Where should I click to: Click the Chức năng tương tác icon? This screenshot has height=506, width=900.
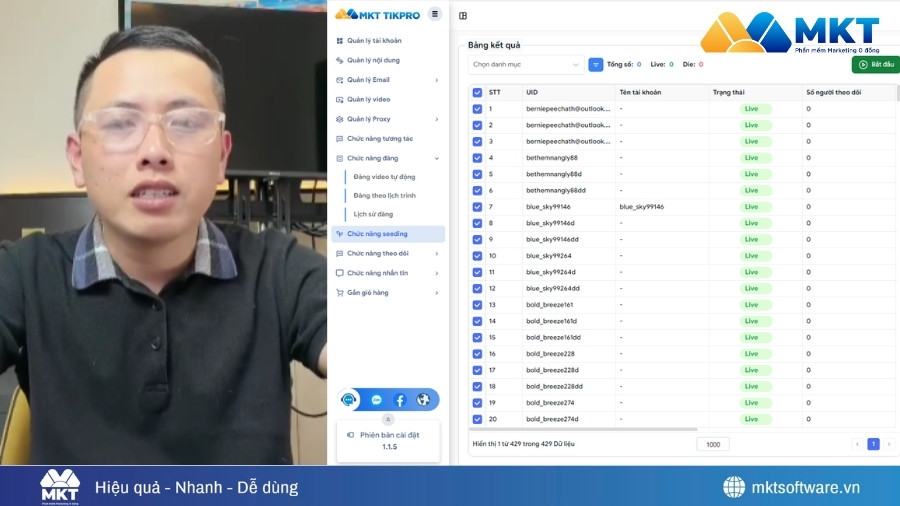339,138
